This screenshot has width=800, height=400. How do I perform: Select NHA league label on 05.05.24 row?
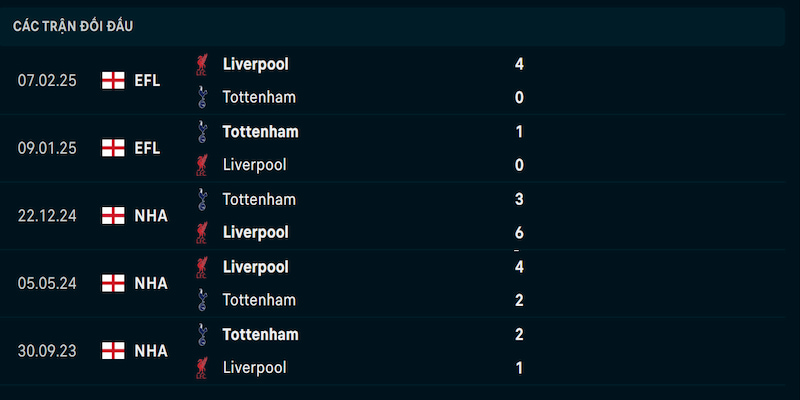coord(151,283)
